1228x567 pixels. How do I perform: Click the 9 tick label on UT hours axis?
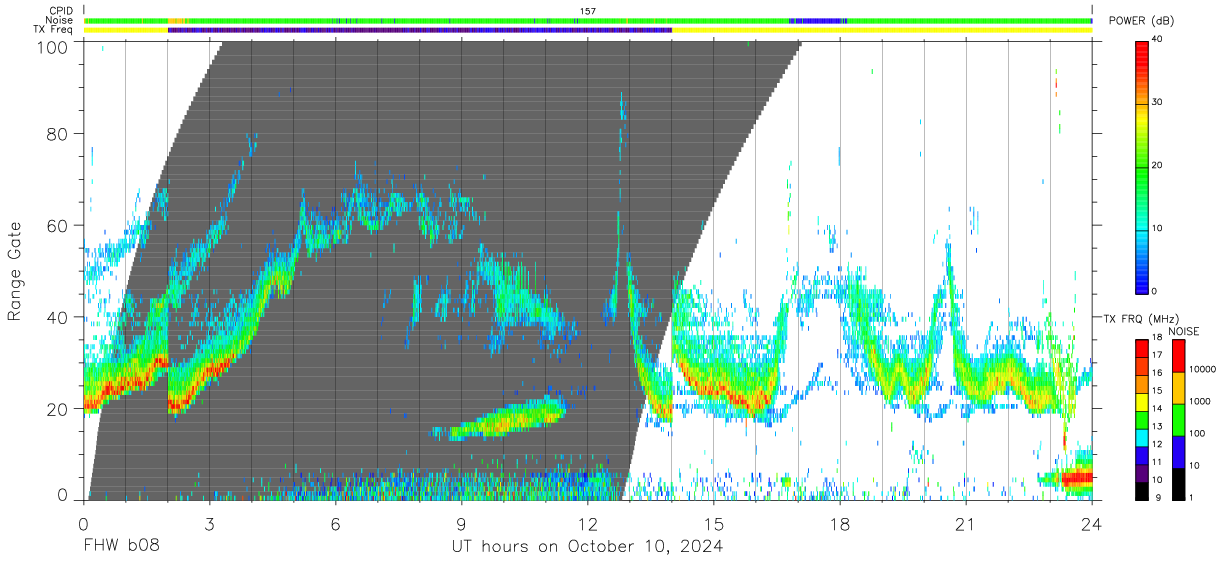(x=461, y=523)
